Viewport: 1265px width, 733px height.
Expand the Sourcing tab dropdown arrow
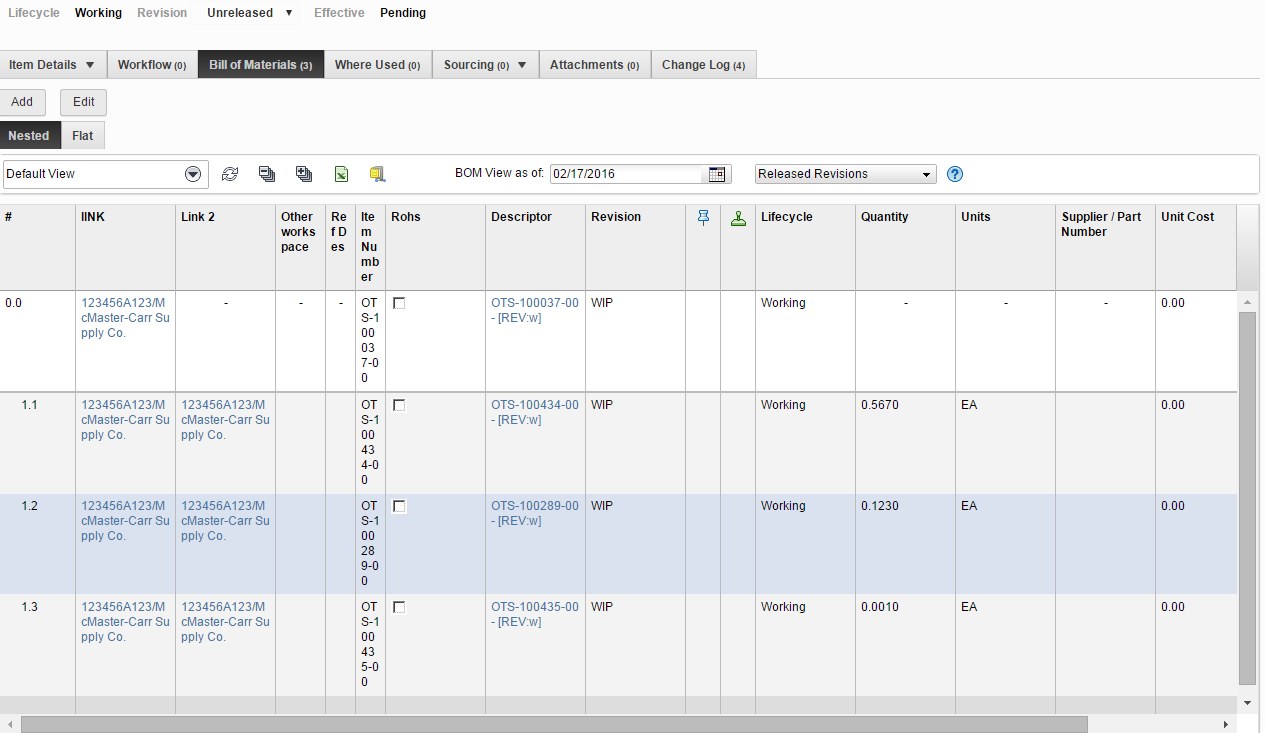point(521,64)
